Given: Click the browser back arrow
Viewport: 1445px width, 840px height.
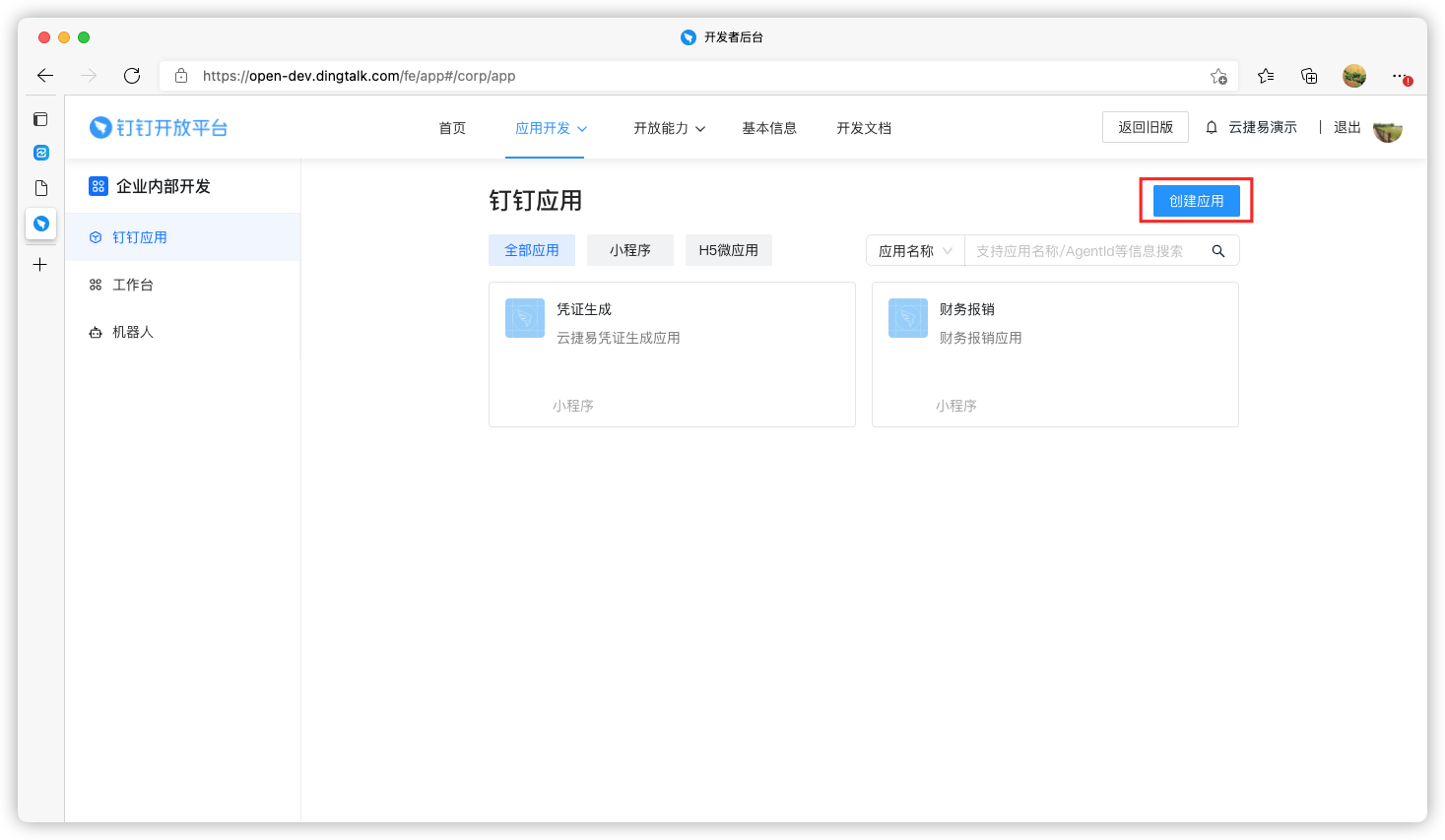Looking at the screenshot, I should coord(45,76).
